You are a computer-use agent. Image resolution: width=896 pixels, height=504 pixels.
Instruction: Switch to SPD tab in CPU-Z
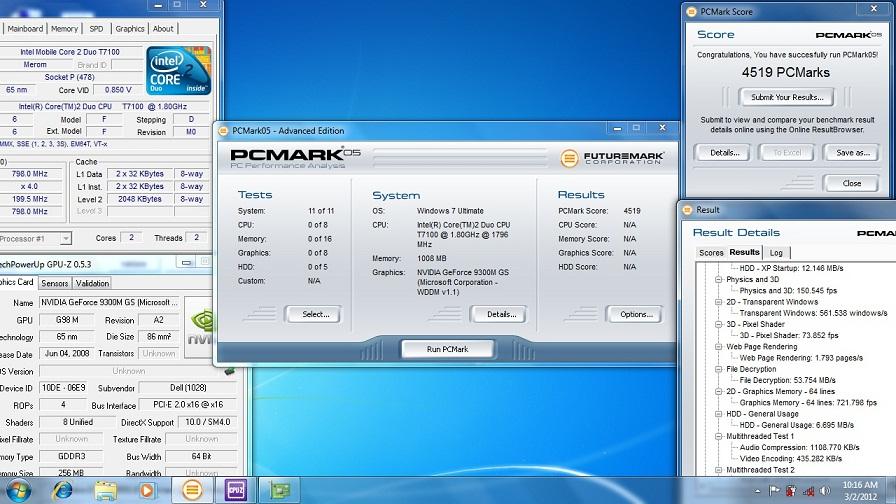coord(97,29)
